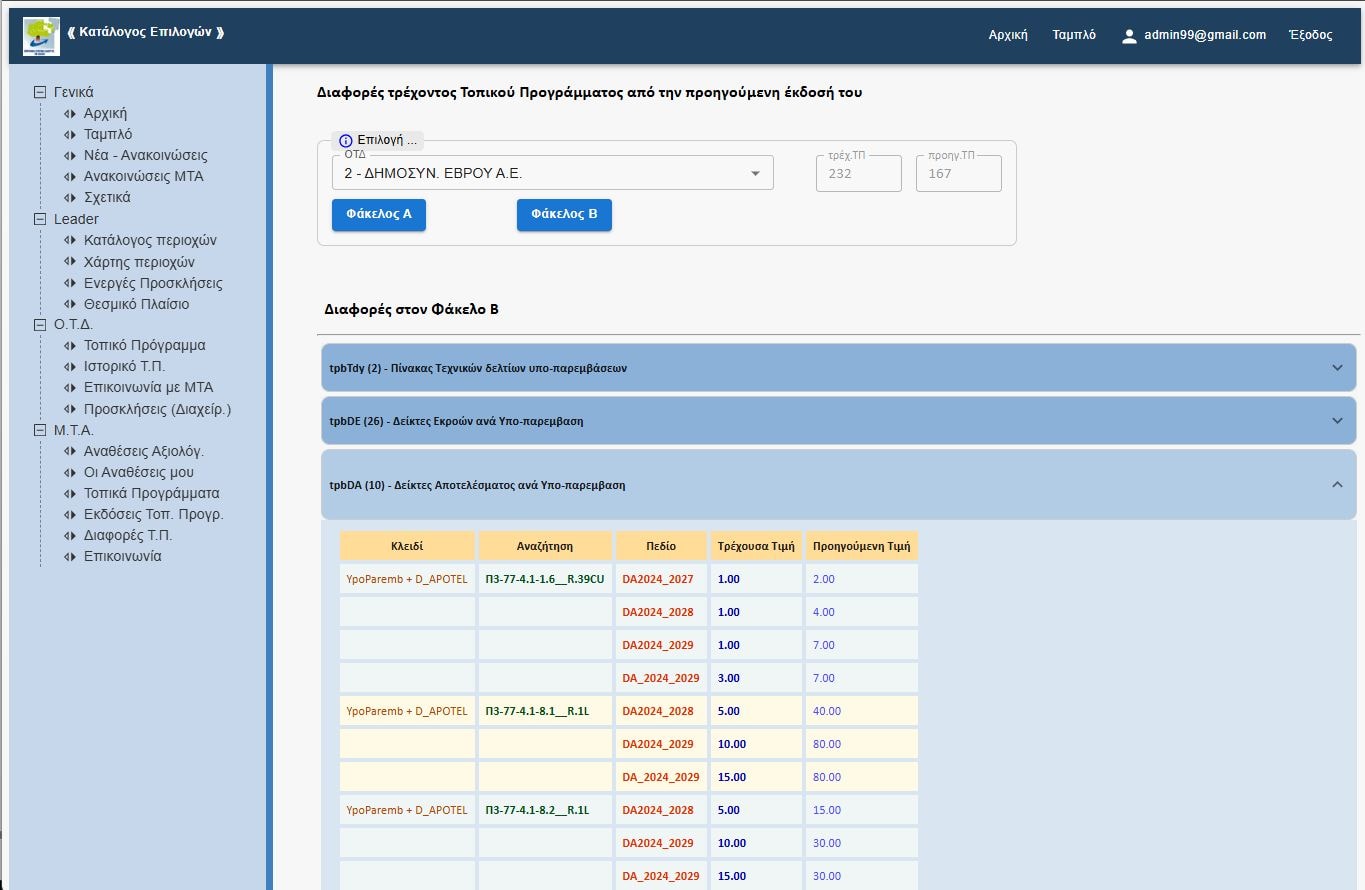Click the τρέχ.ΤΠ field showing 232

858,174
